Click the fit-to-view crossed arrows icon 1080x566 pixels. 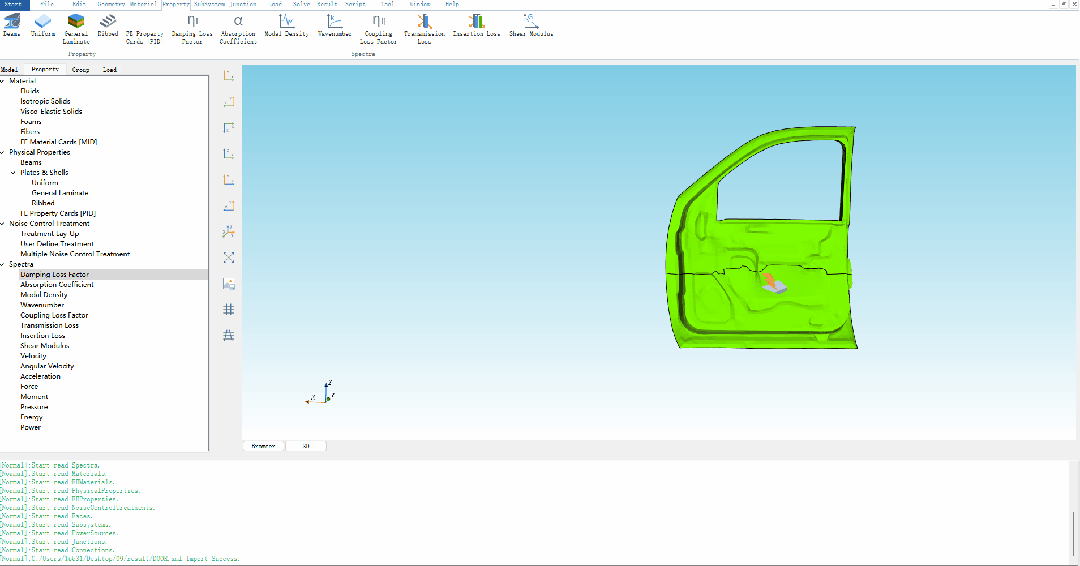click(229, 258)
